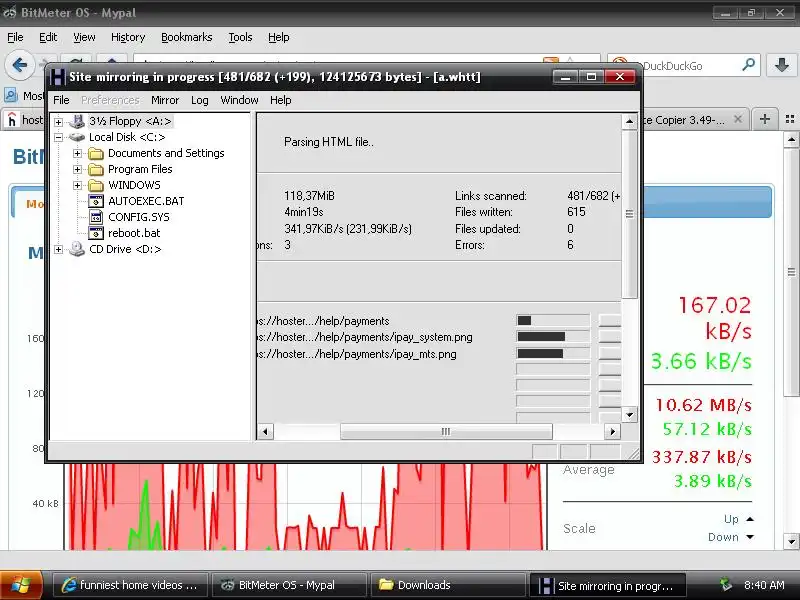Viewport: 800px width, 600px height.
Task: Click the CONFIG.SYS file icon
Action: pyautogui.click(x=96, y=217)
